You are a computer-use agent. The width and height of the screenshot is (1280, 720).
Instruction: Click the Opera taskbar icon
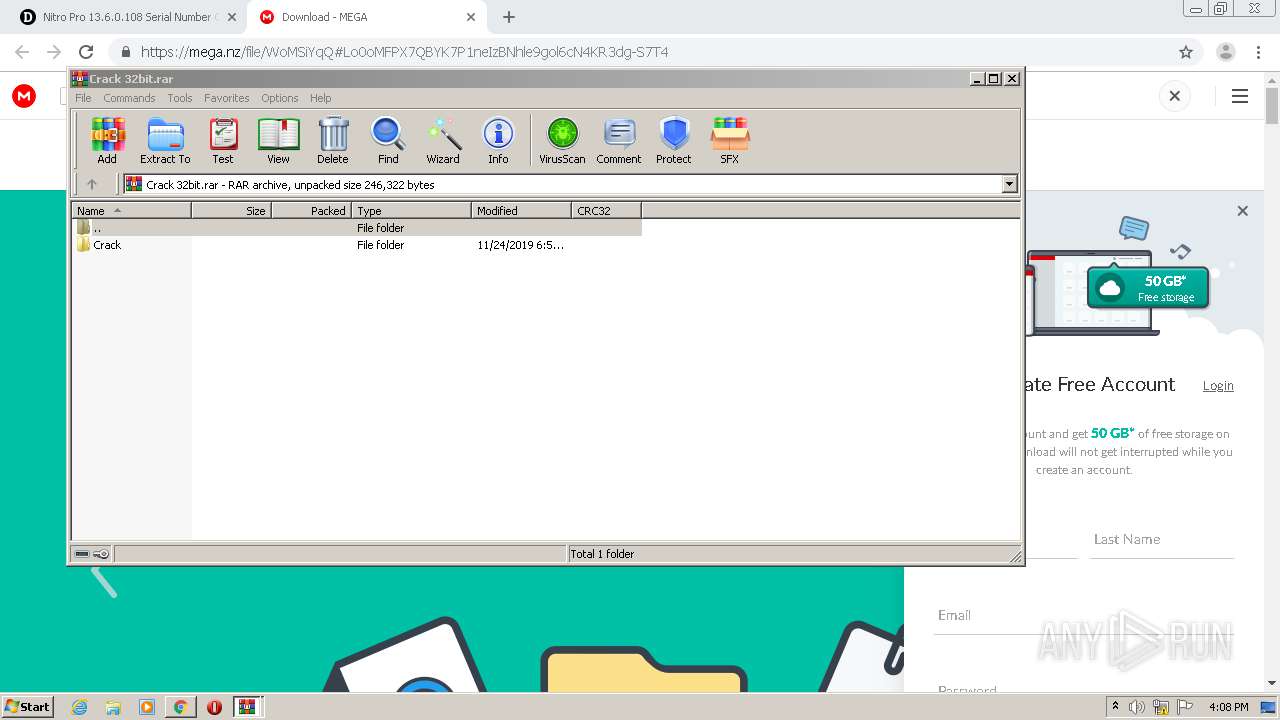coord(214,707)
